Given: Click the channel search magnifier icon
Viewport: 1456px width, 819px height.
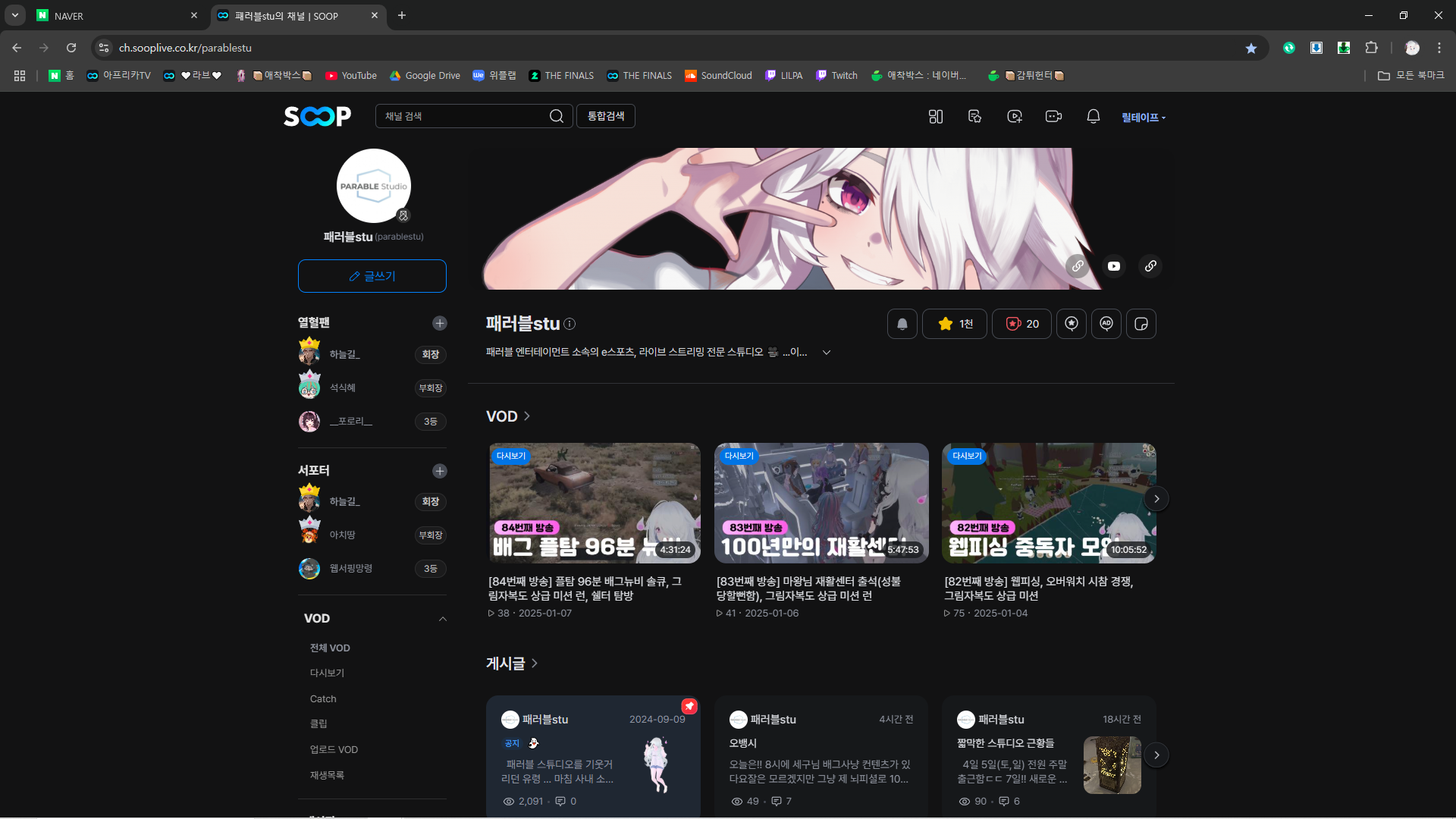Looking at the screenshot, I should click(x=557, y=116).
